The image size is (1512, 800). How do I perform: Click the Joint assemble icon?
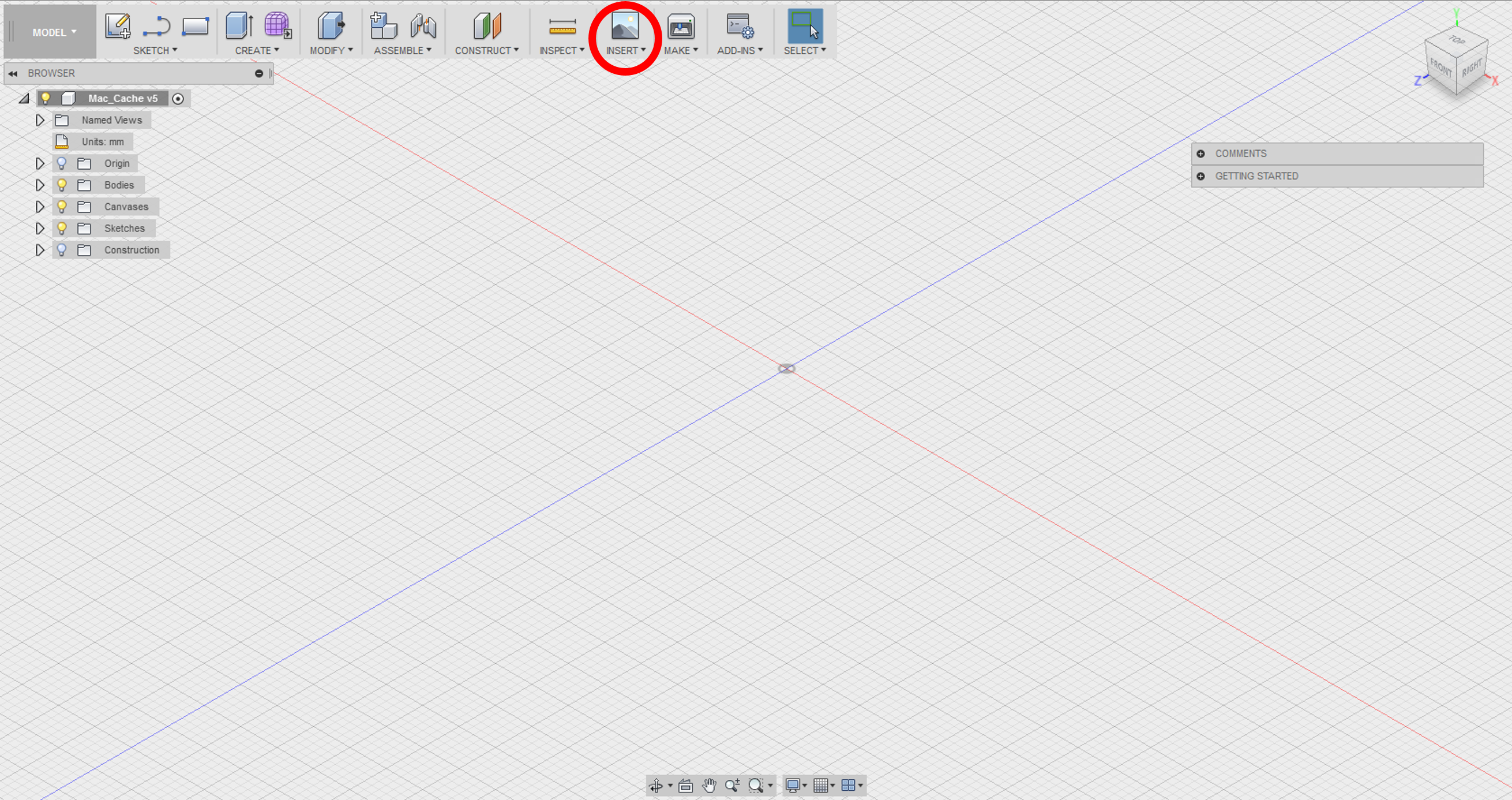pos(423,27)
